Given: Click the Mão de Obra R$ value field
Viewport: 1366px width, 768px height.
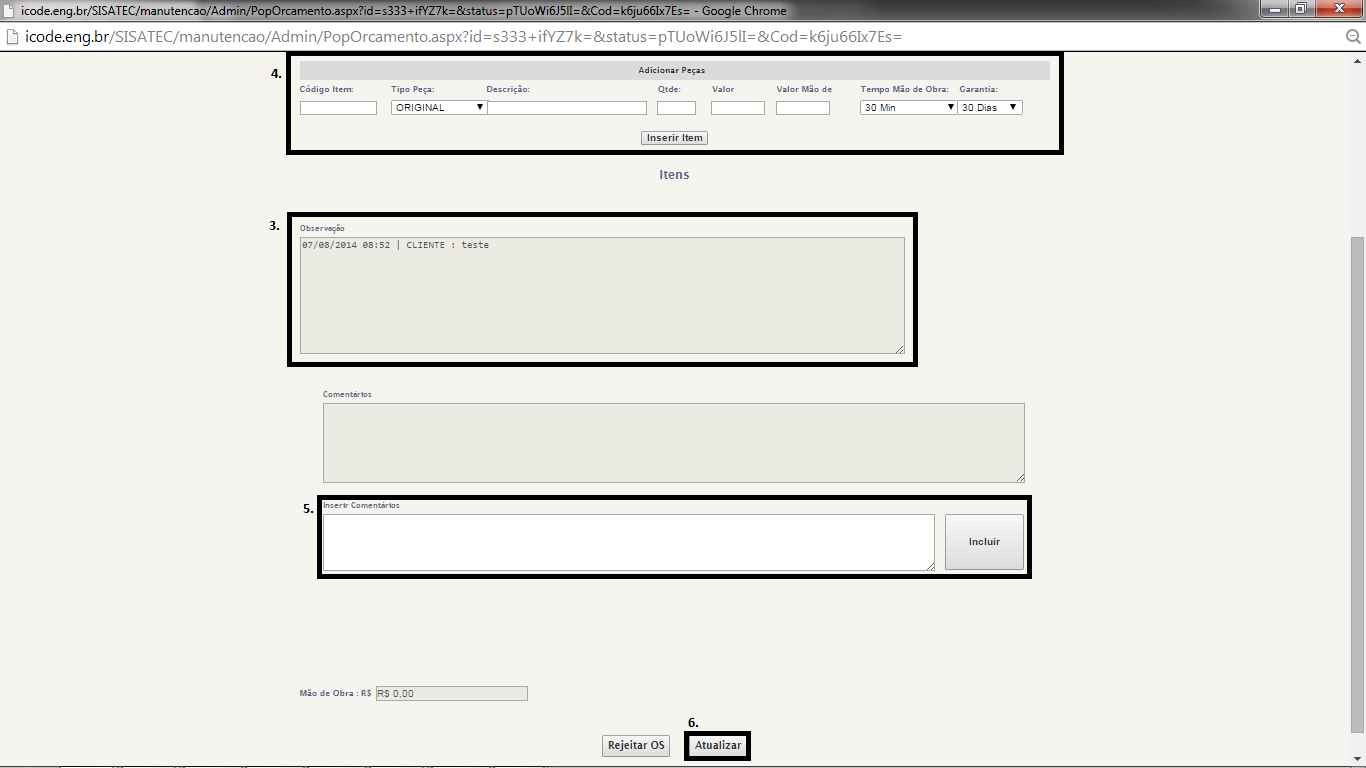Looking at the screenshot, I should click(x=451, y=694).
